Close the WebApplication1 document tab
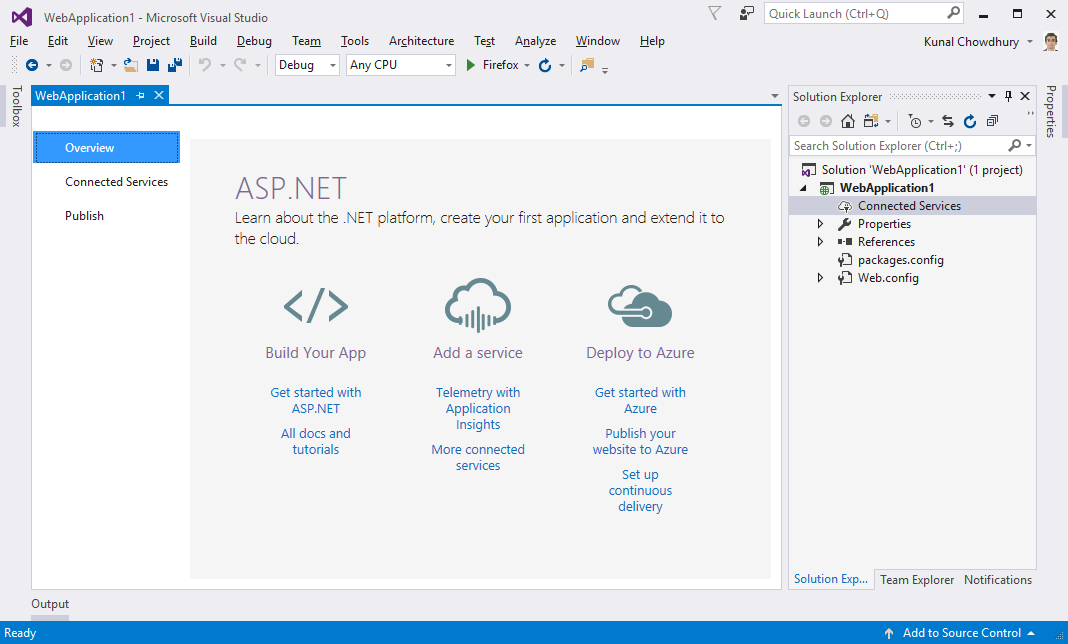The image size is (1068, 644). click(x=159, y=95)
